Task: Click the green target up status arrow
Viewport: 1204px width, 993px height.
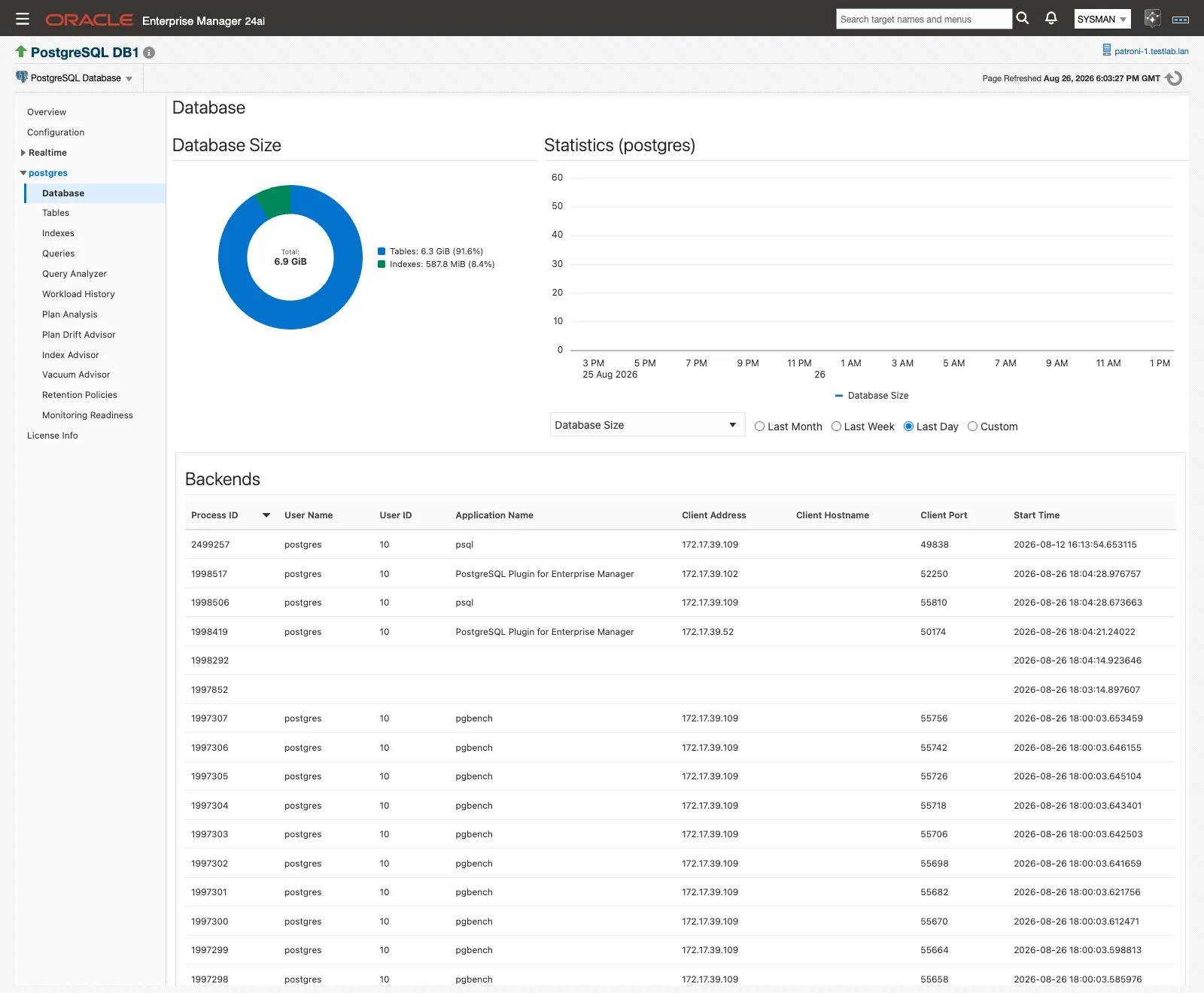Action: [x=21, y=51]
